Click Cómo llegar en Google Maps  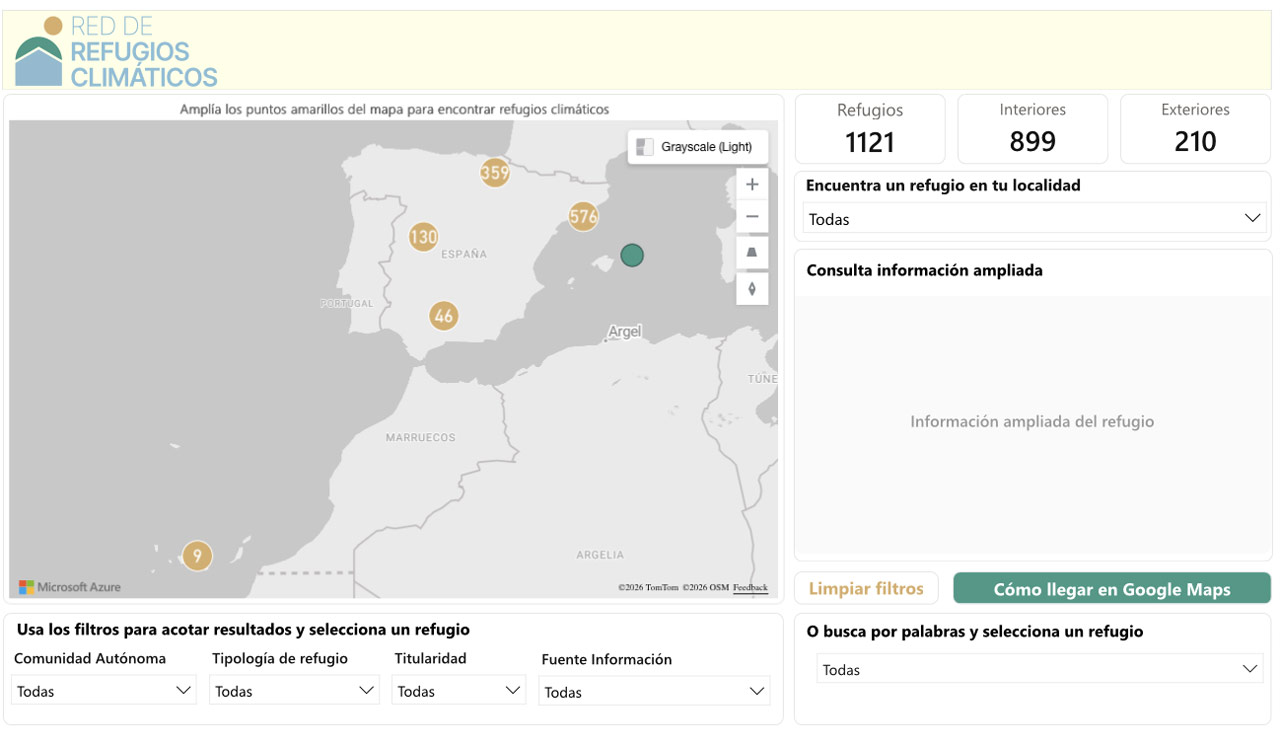point(1112,589)
